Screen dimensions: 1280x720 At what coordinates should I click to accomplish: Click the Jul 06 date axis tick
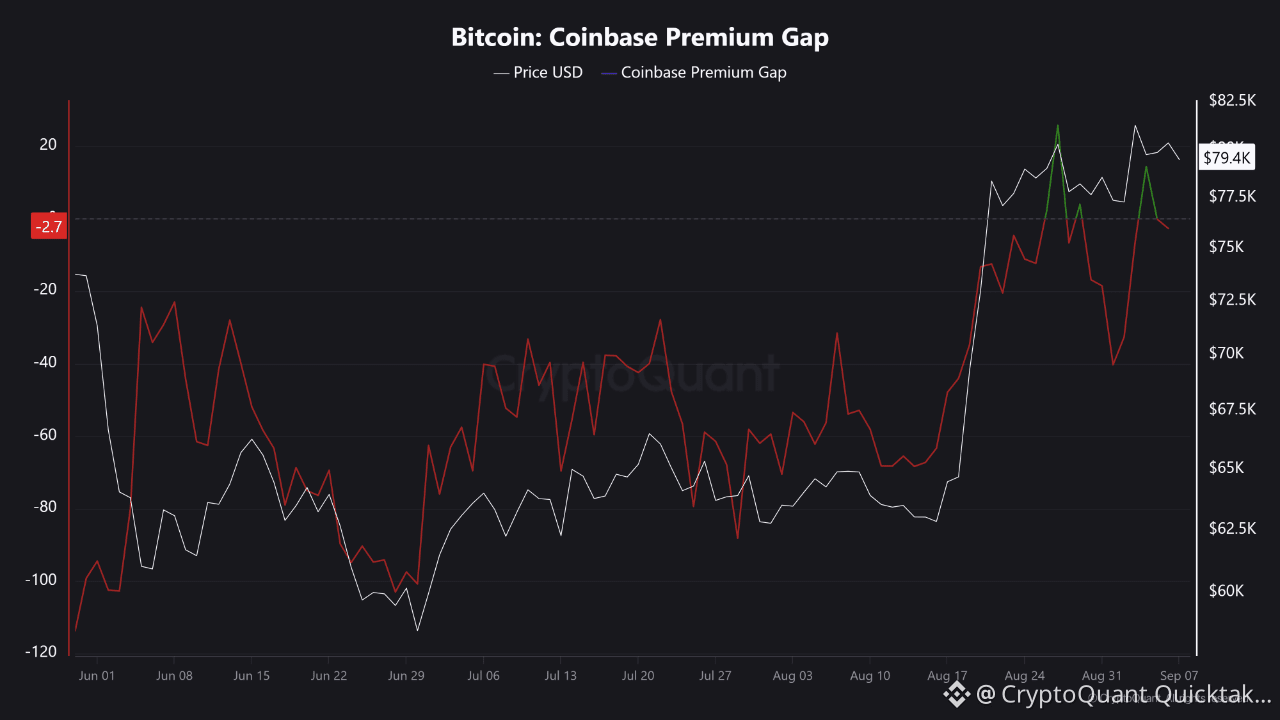coord(483,676)
